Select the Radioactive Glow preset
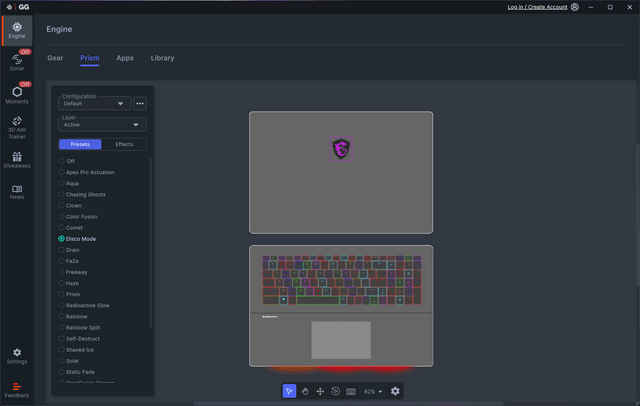This screenshot has width=640, height=406. pos(84,305)
